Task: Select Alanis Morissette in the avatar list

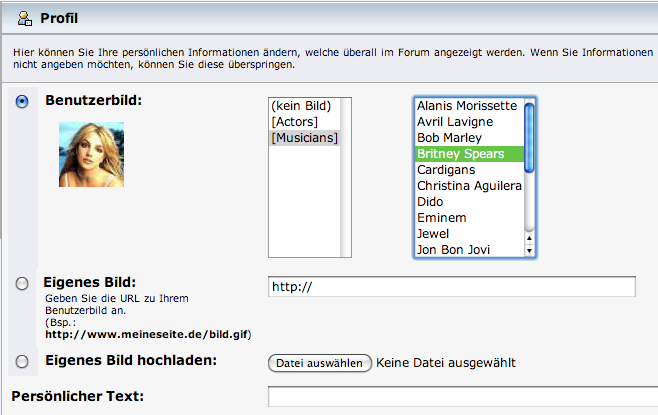Action: (469, 106)
